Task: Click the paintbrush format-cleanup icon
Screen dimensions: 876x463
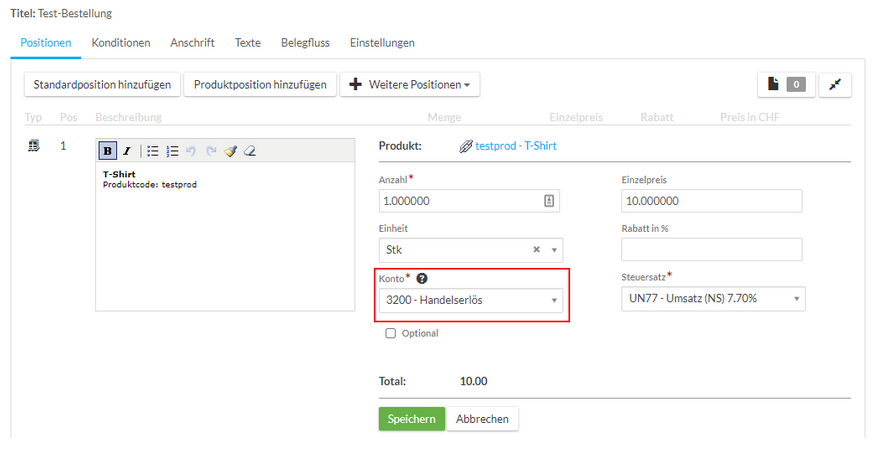Action: click(231, 151)
